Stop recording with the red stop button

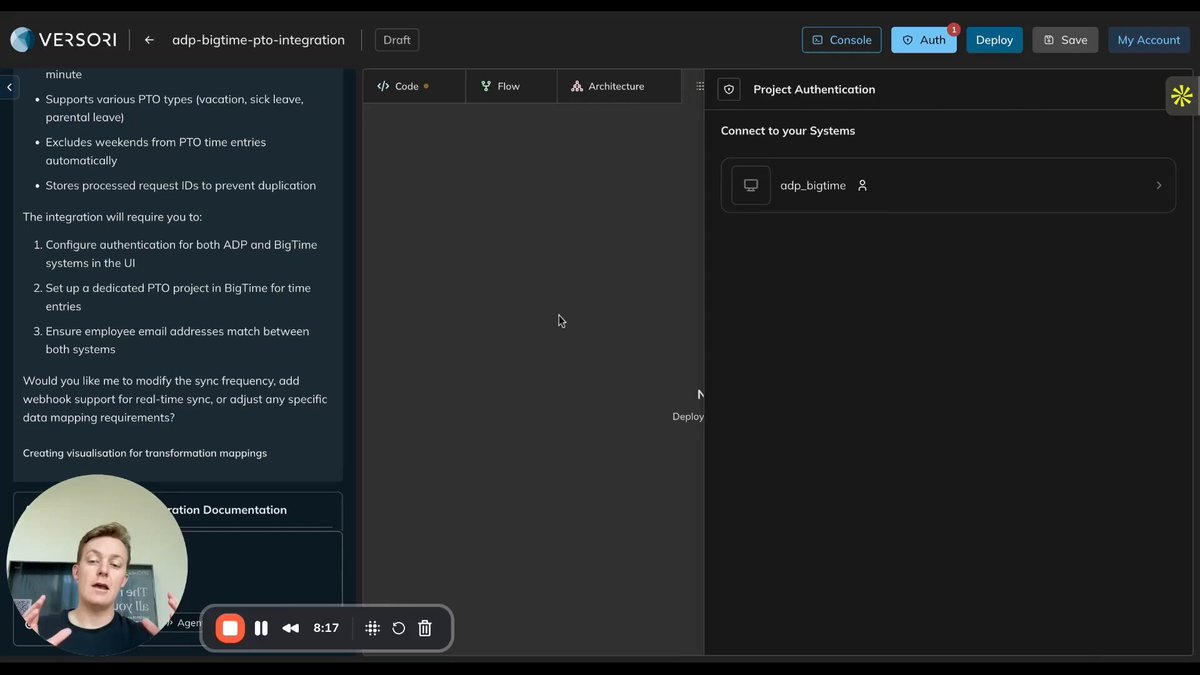click(x=230, y=628)
